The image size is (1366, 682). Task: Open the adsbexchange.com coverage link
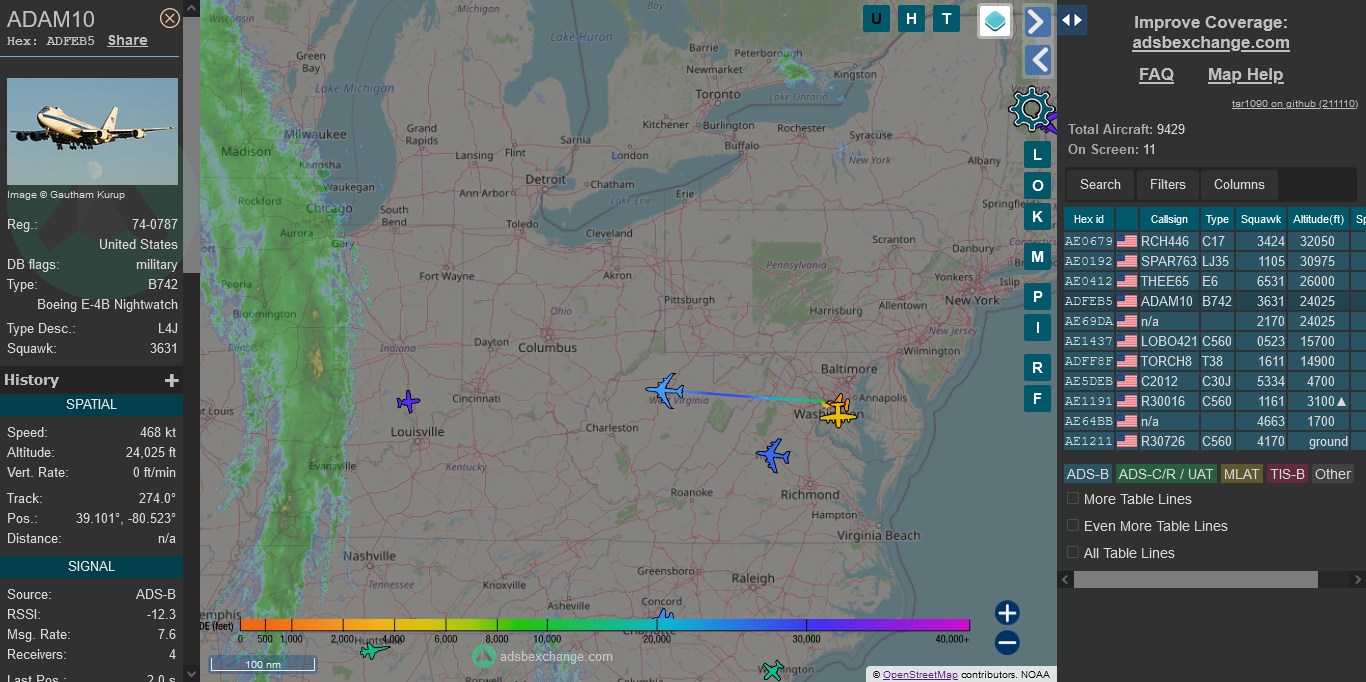tap(1211, 43)
